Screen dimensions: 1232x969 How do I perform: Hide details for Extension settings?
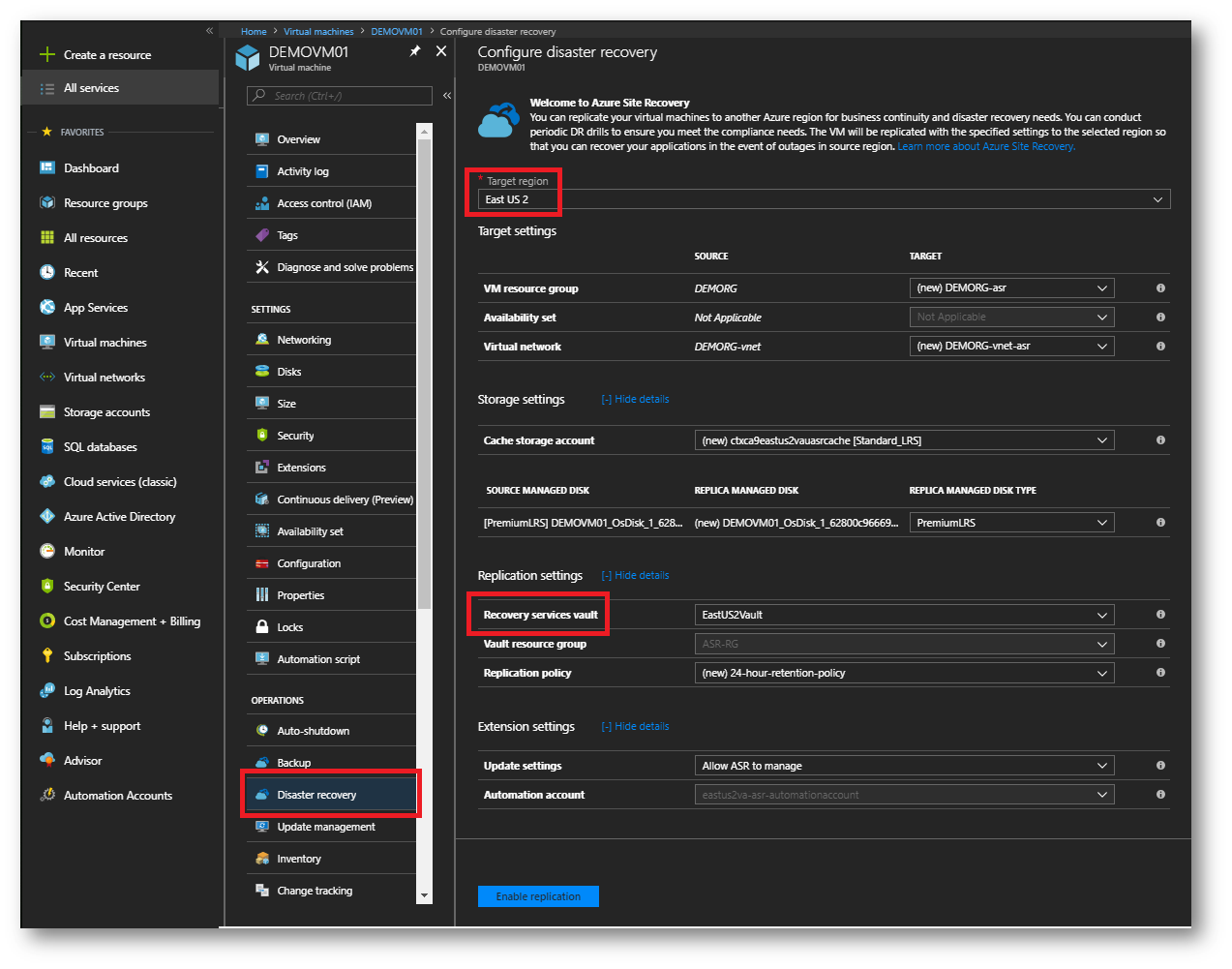635,726
